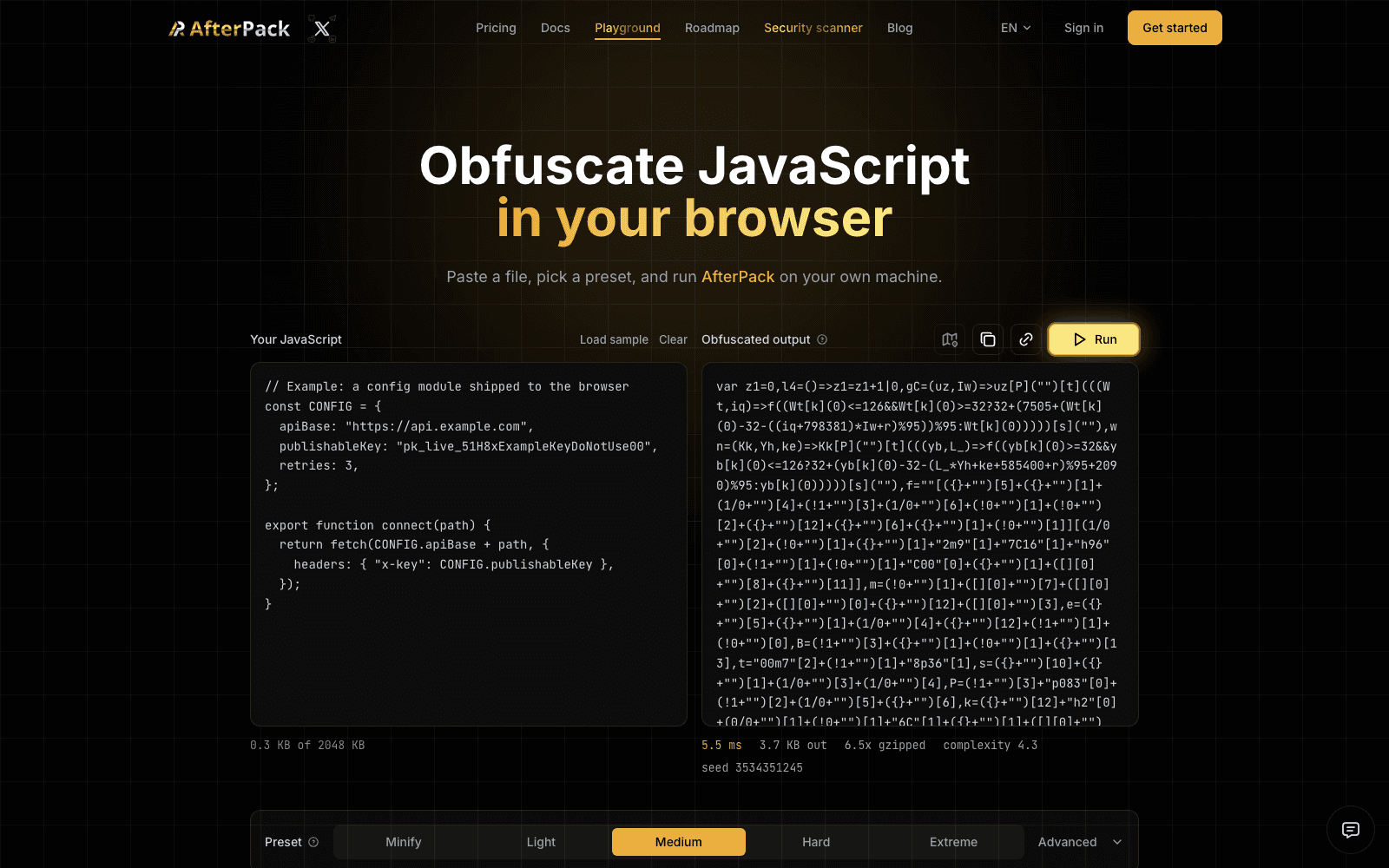Open the X (Twitter) profile icon
The width and height of the screenshot is (1389, 868).
click(x=322, y=29)
